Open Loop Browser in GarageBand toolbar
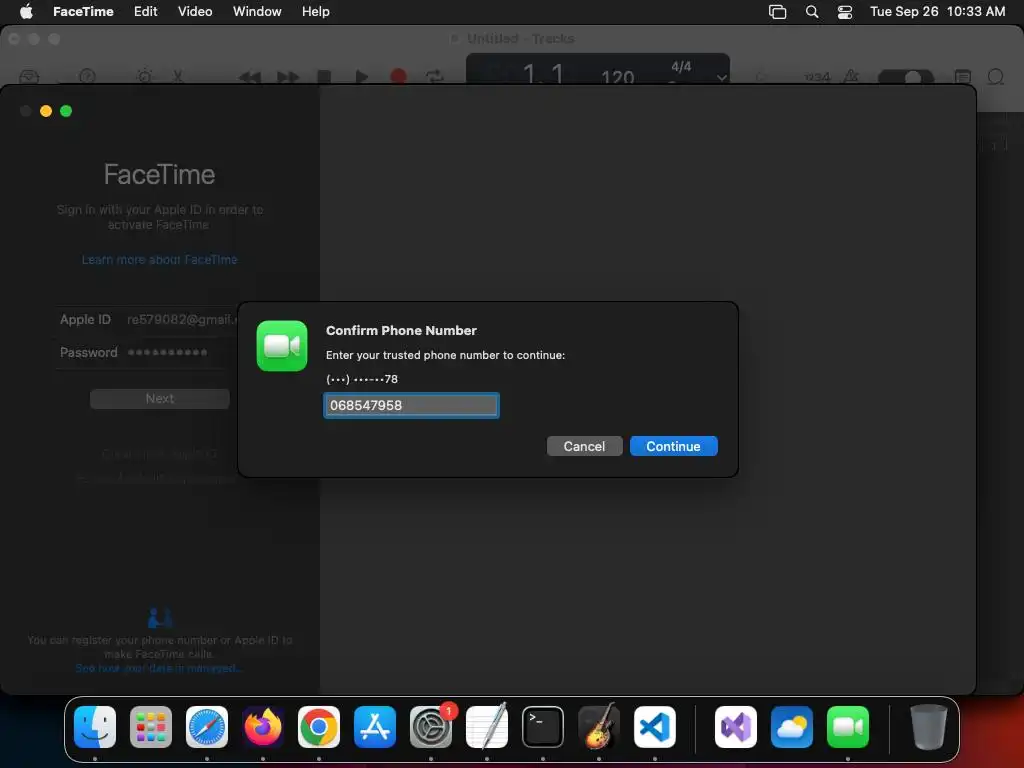Screen dimensions: 1024x768 point(996,76)
